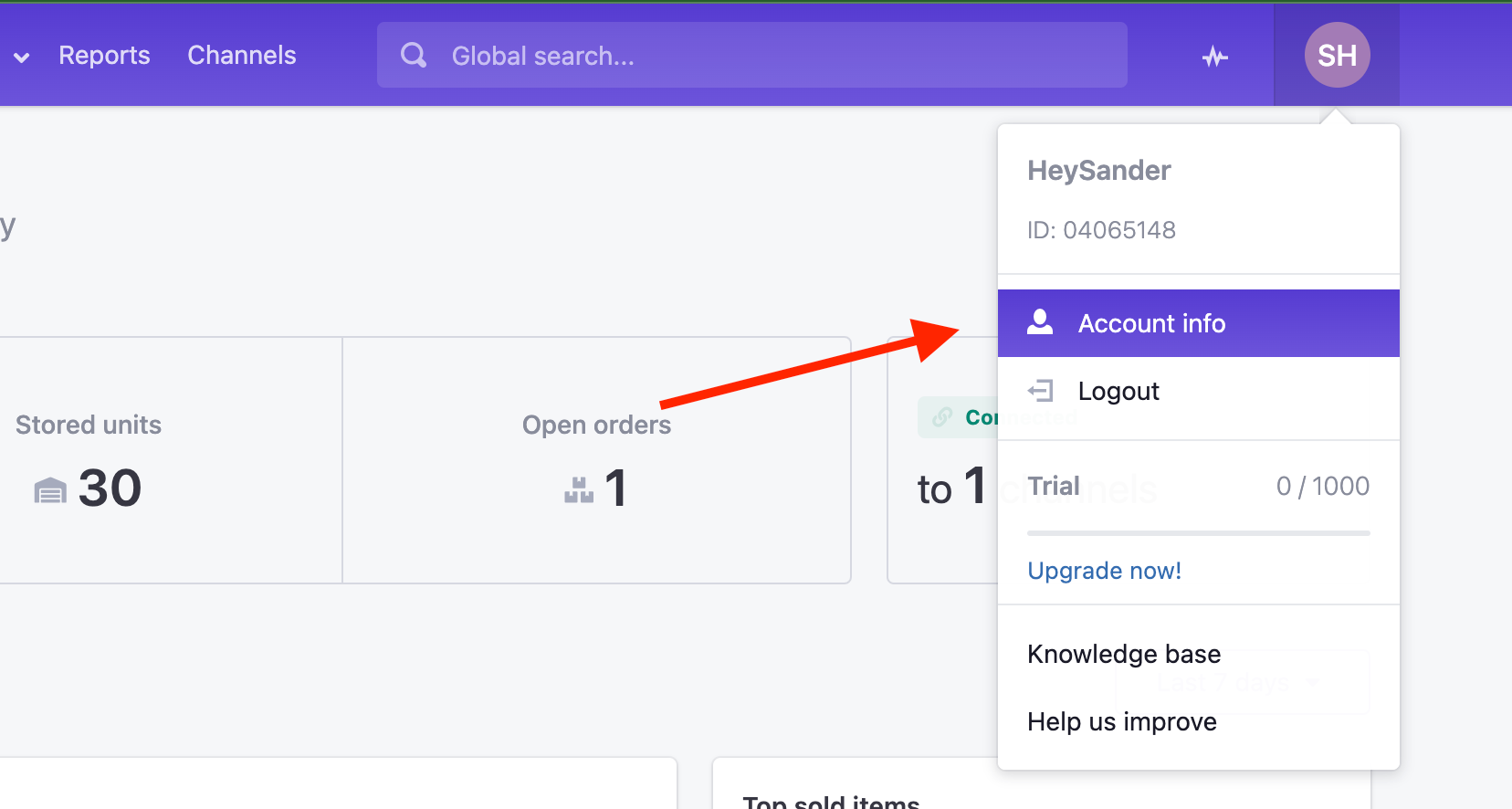
Task: Click the 0 / 1000 usage count
Action: tap(1323, 486)
